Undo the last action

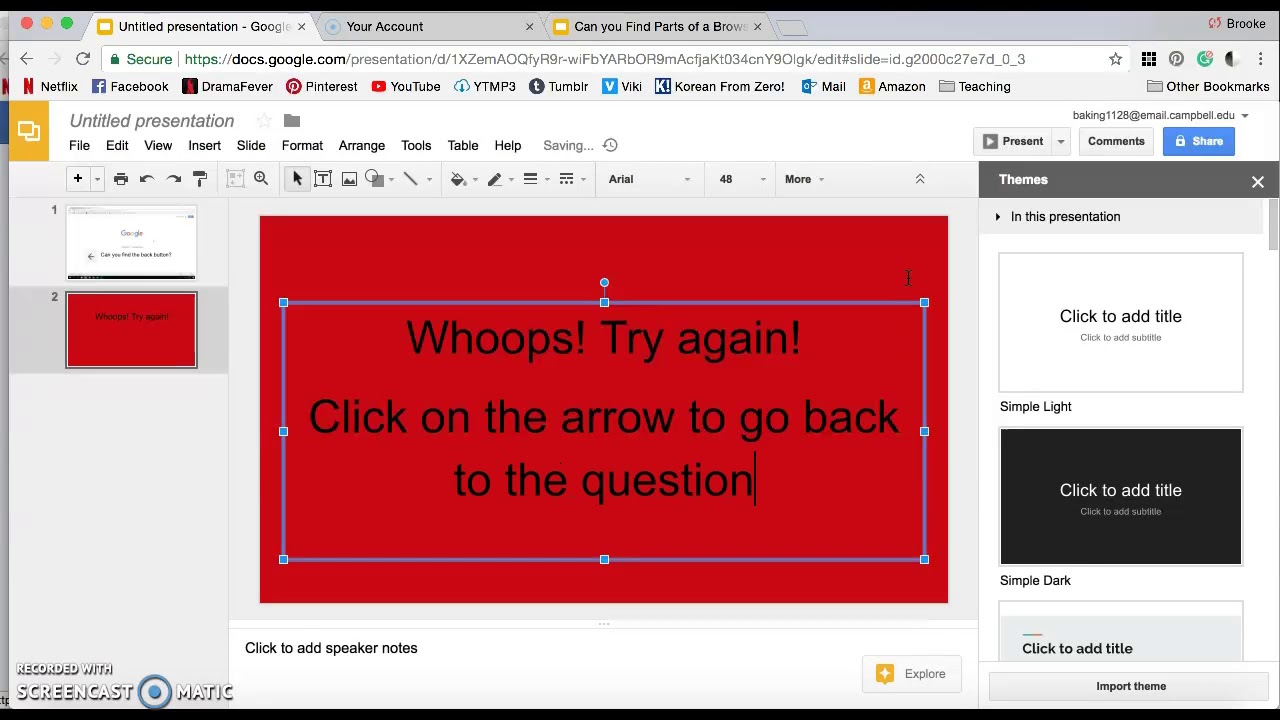(x=147, y=179)
